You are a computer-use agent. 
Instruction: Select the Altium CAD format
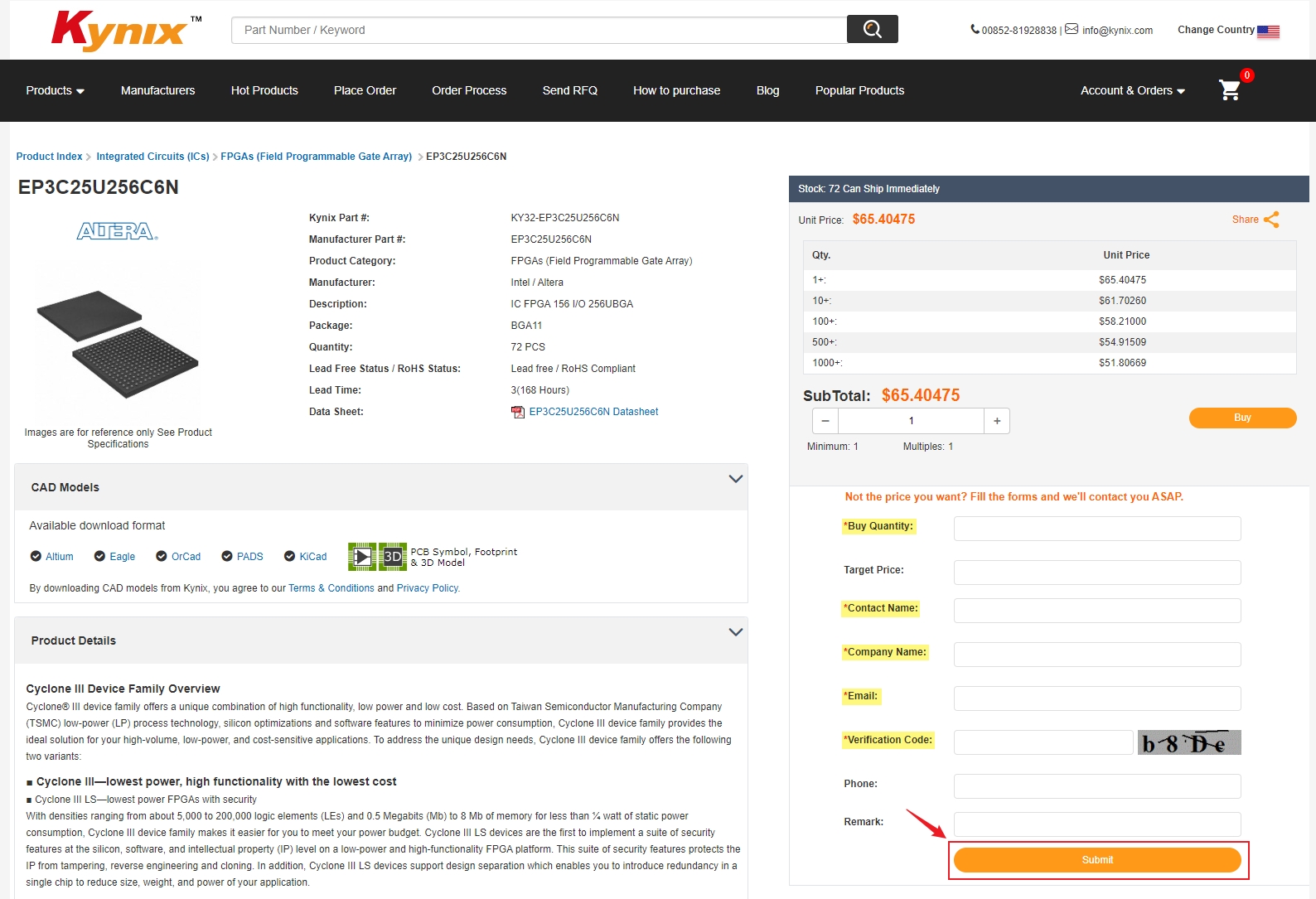click(x=51, y=557)
